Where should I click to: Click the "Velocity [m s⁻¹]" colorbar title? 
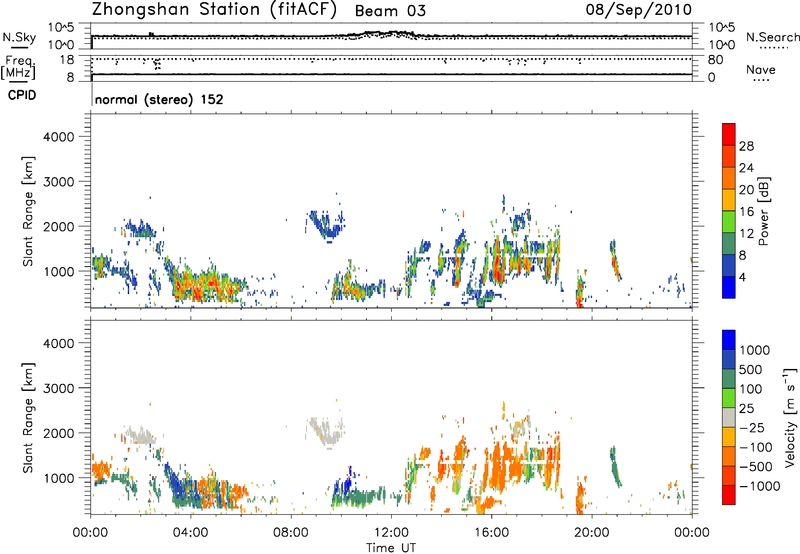(x=791, y=417)
